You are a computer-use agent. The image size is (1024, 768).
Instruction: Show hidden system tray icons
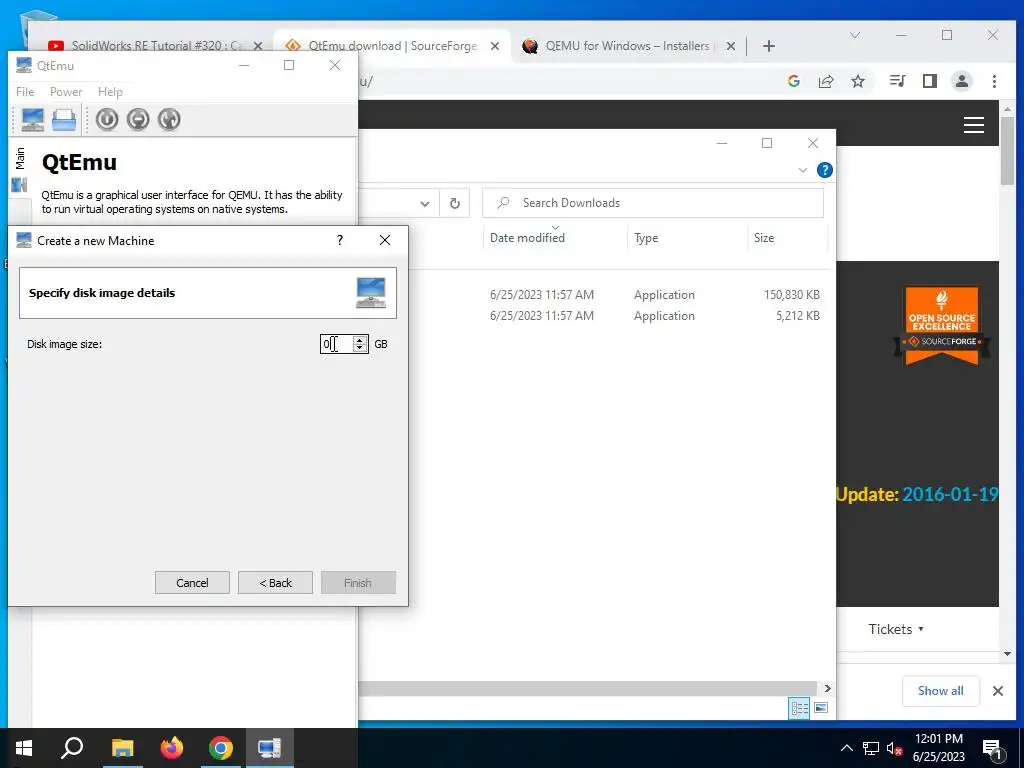[846, 748]
